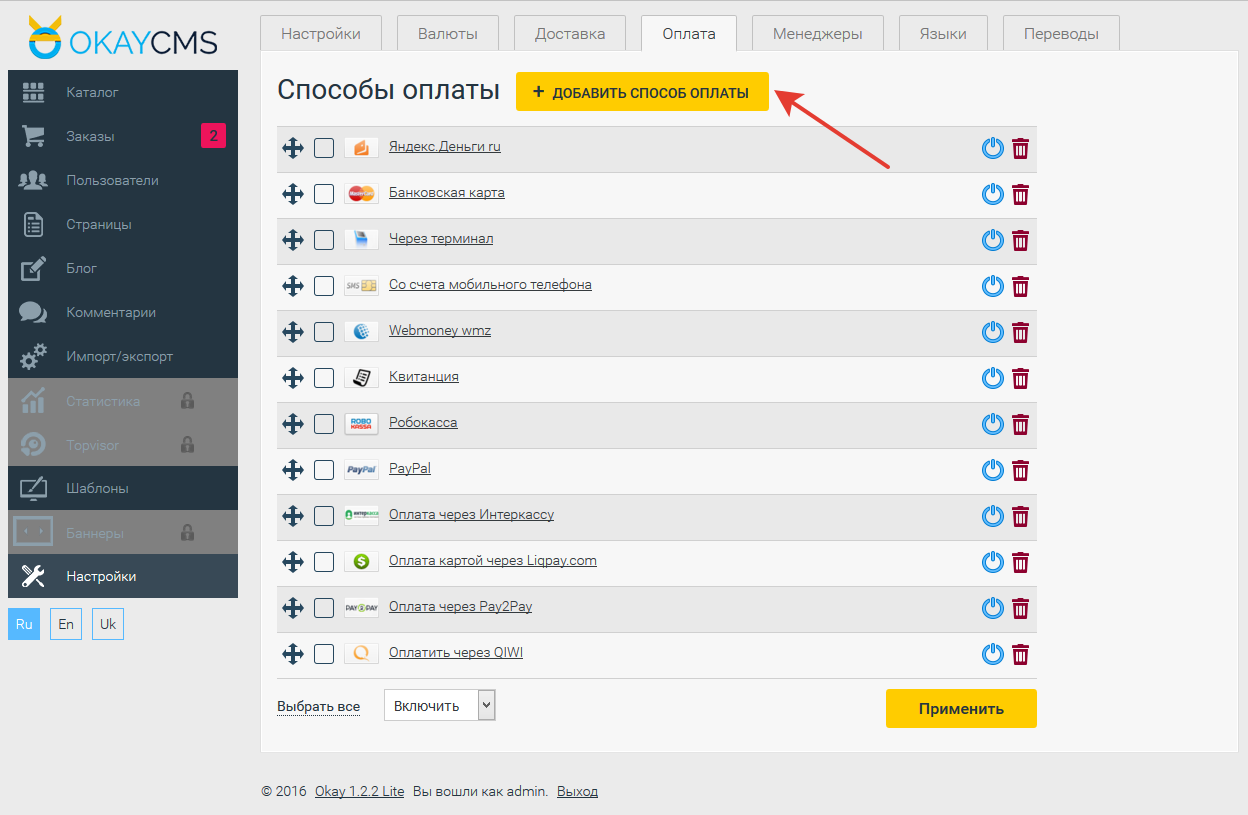The width and height of the screenshot is (1248, 815).
Task: Switch admin language to Uk
Action: 108,624
